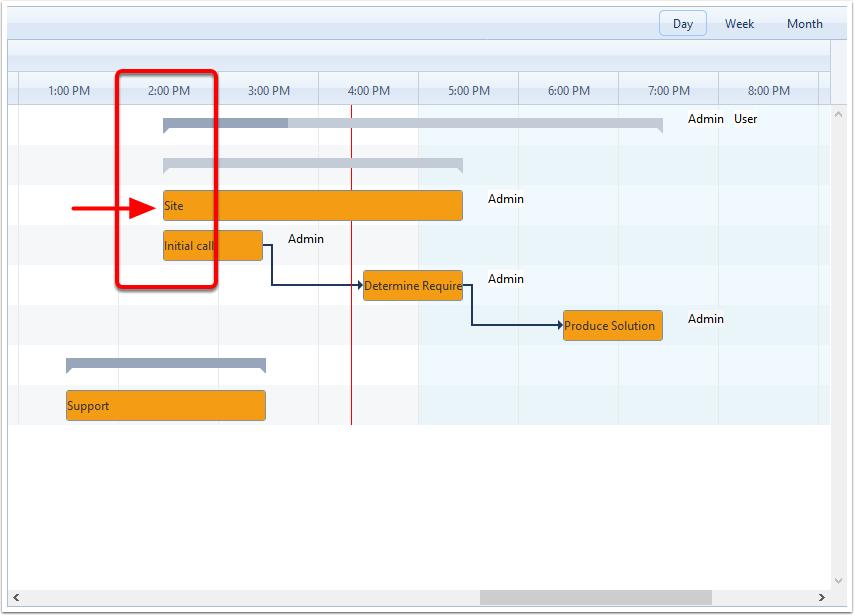The width and height of the screenshot is (854, 615).
Task: Click the 1:00 PM time header
Action: [69, 90]
